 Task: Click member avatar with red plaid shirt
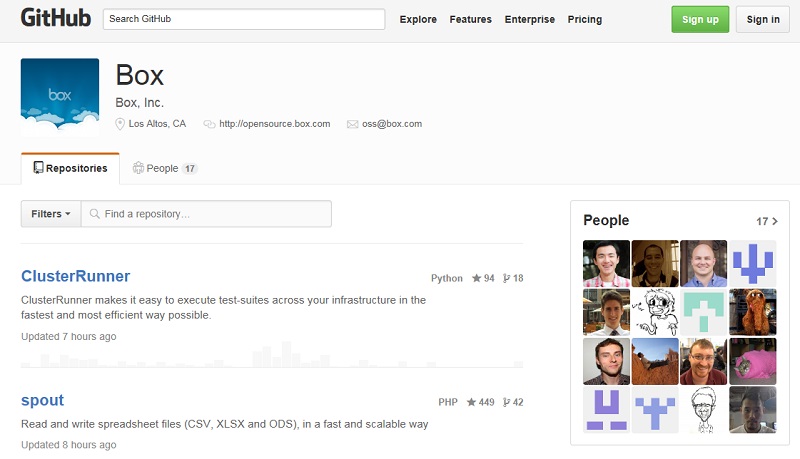pyautogui.click(x=606, y=263)
